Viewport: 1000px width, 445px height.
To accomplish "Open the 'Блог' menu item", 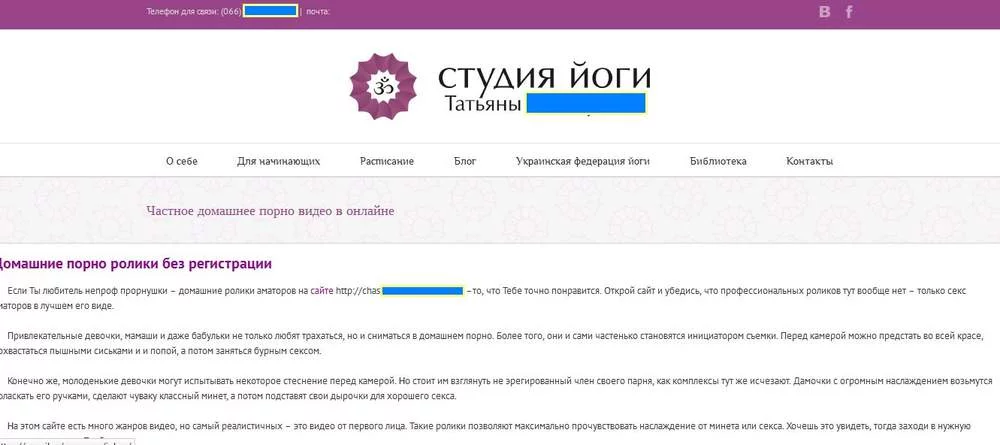I will pyautogui.click(x=465, y=161).
